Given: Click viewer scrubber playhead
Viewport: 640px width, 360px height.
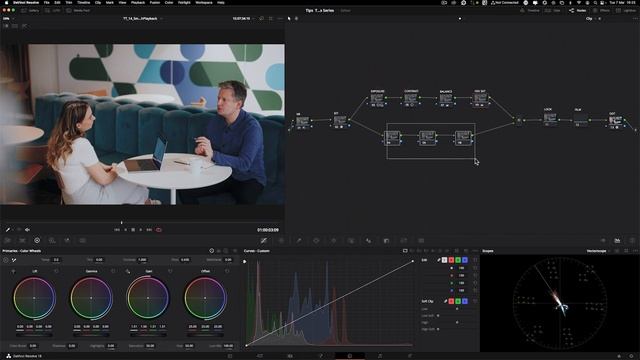Looking at the screenshot, I should pyautogui.click(x=122, y=222).
